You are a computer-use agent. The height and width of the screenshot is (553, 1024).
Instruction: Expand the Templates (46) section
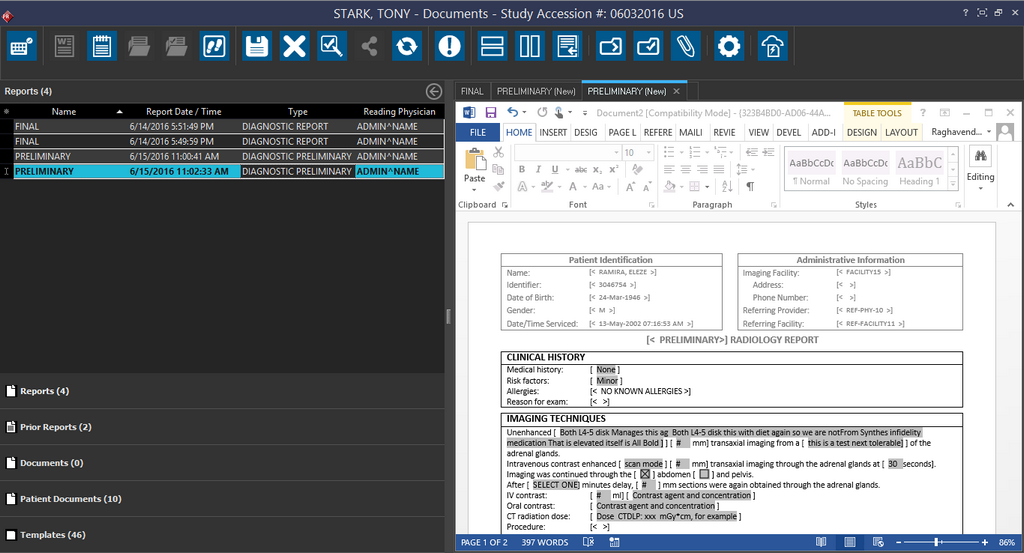coord(52,535)
